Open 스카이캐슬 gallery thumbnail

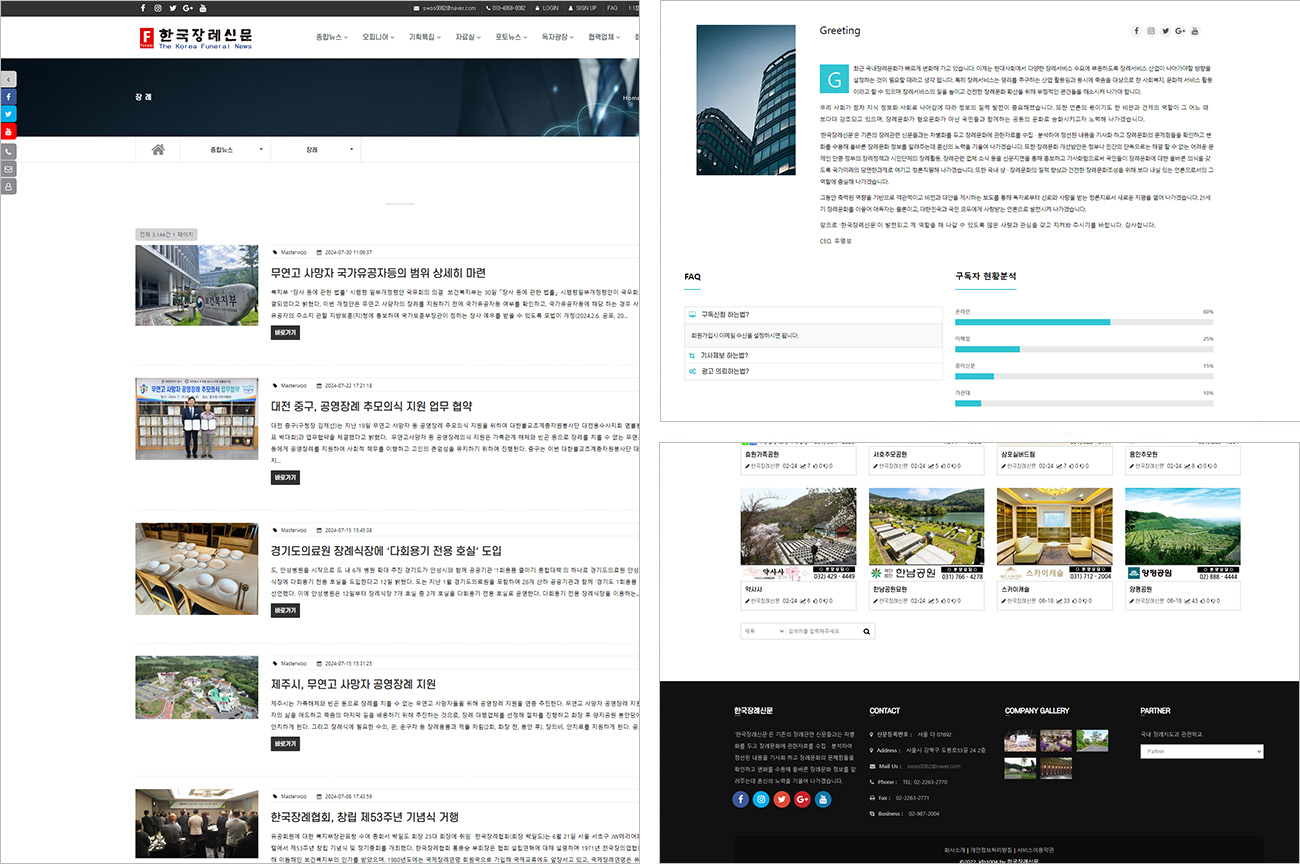pyautogui.click(x=1055, y=534)
